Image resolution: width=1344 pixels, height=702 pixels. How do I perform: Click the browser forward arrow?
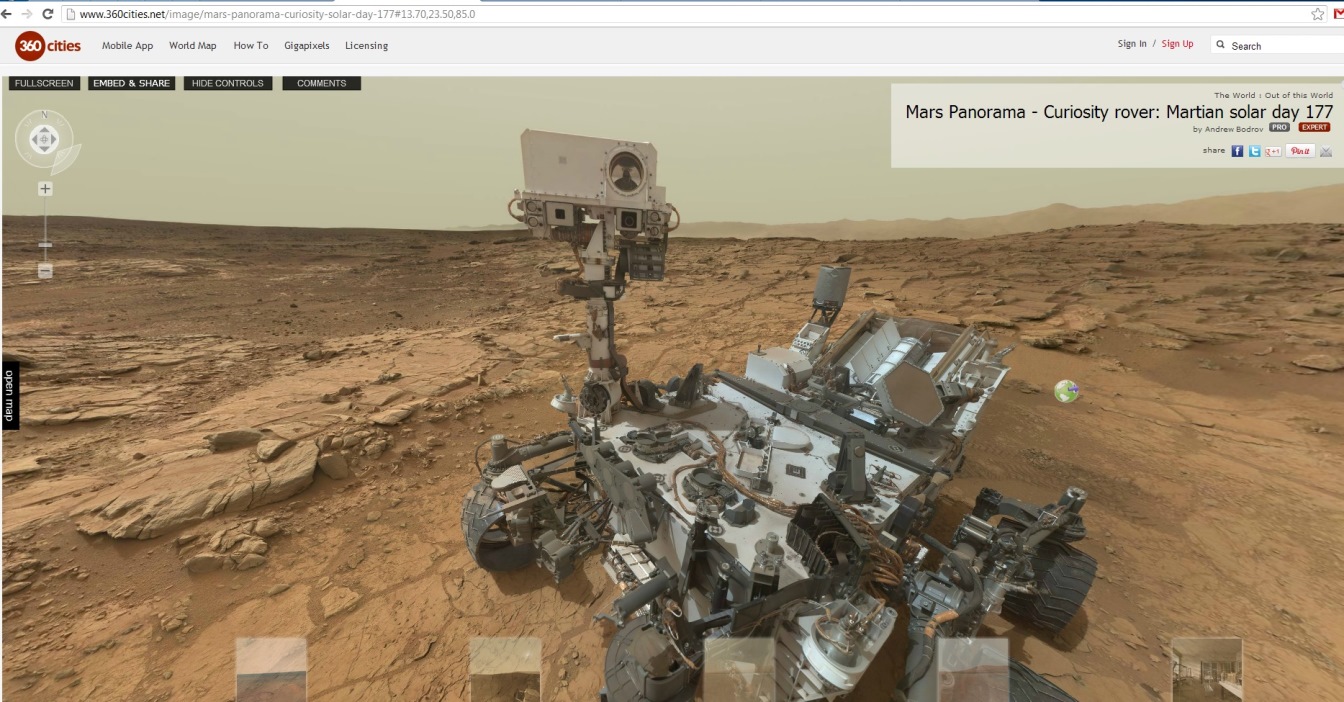(27, 14)
